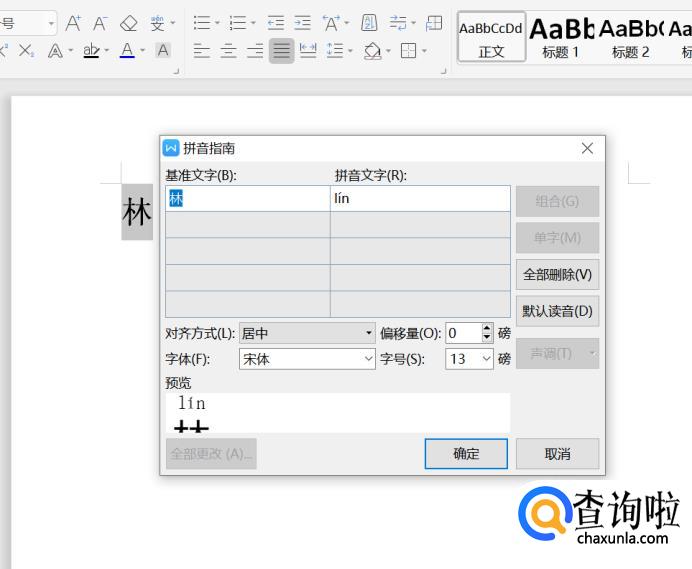Cancel the pinyin guide dialog
692x569 pixels.
tap(557, 453)
